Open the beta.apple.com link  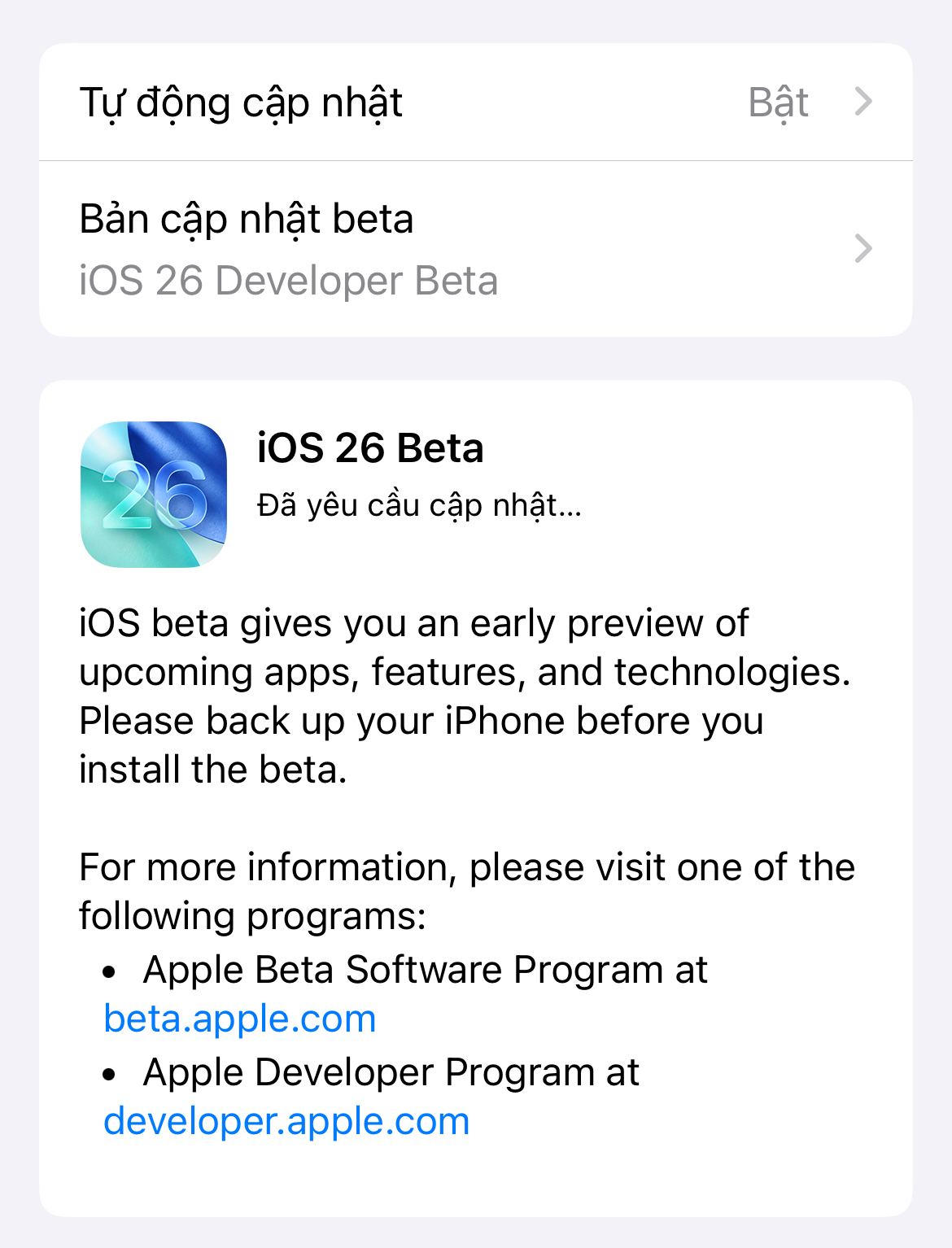240,1019
